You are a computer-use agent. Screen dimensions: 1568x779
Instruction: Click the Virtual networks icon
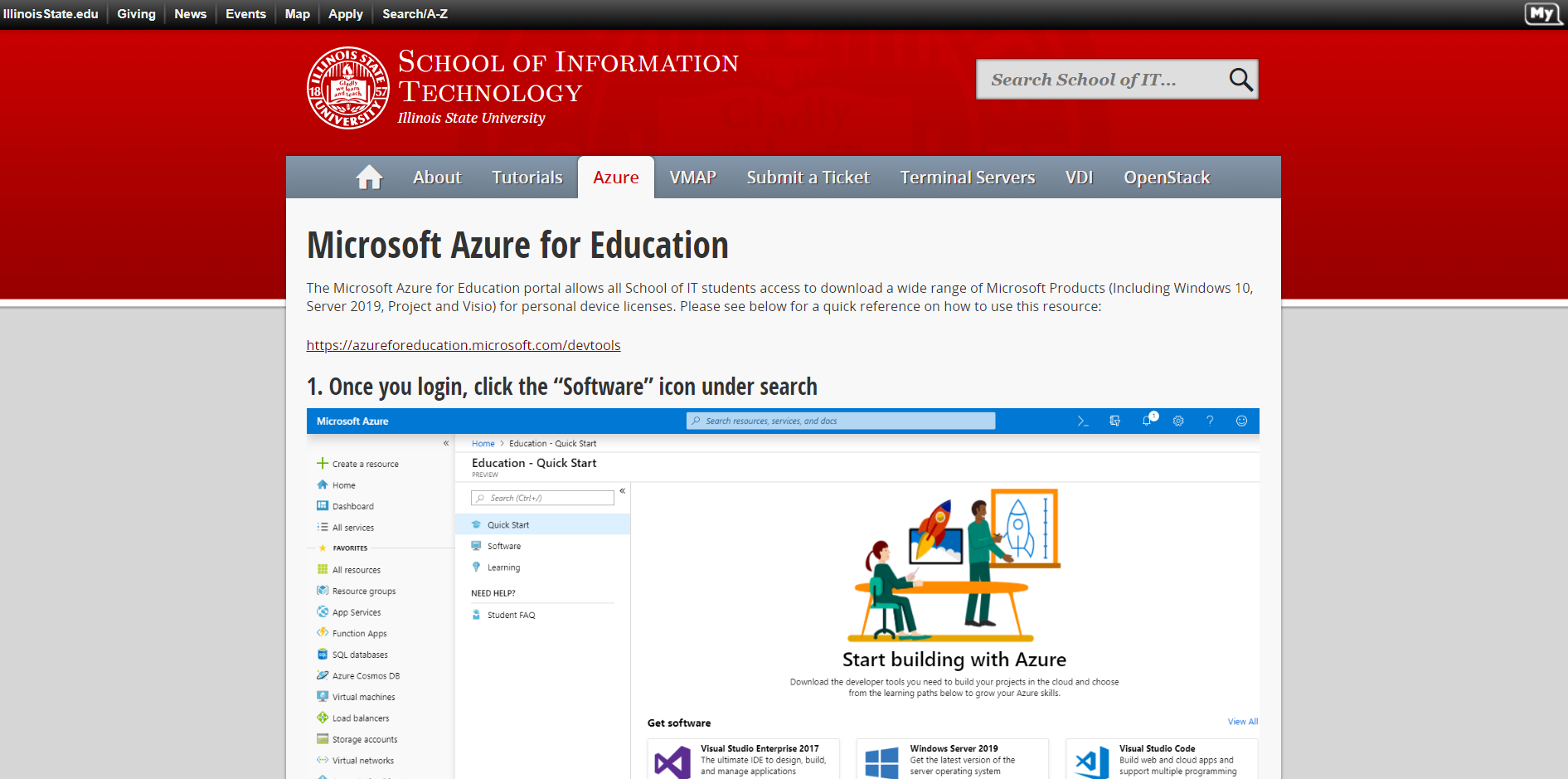323,760
